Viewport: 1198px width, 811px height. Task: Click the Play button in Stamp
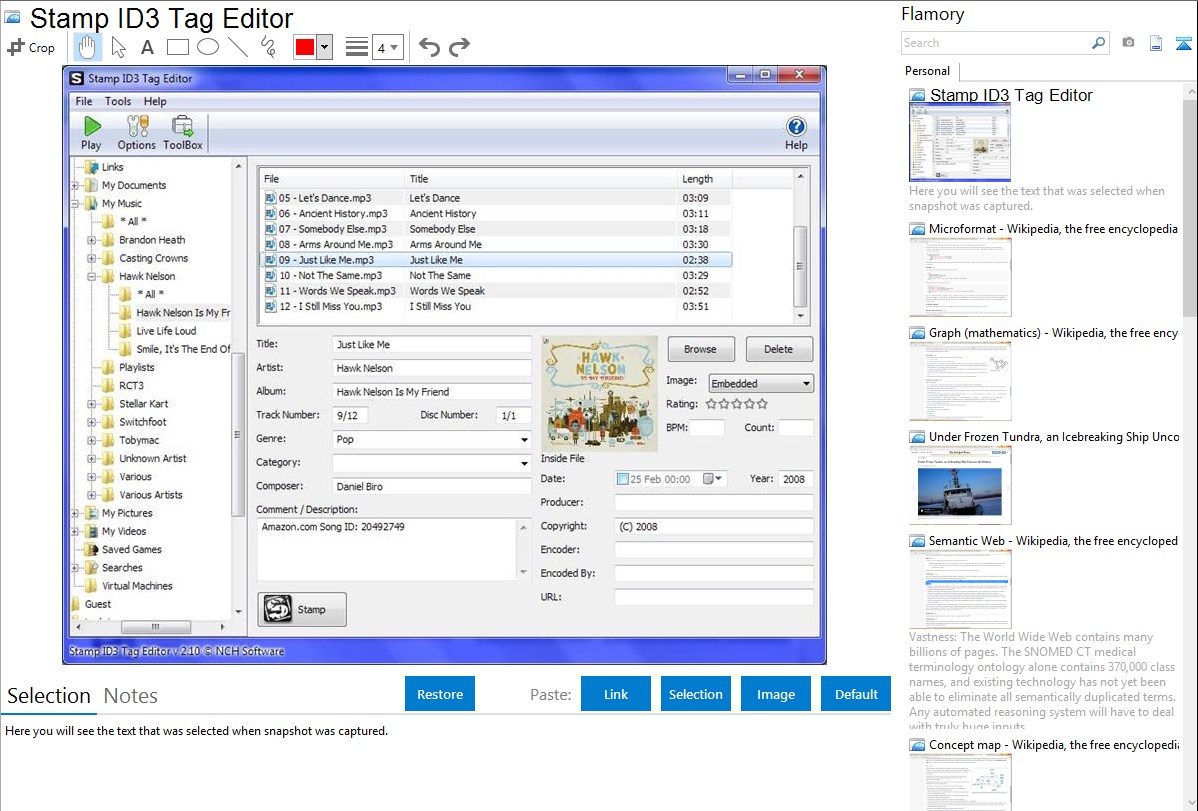(92, 133)
